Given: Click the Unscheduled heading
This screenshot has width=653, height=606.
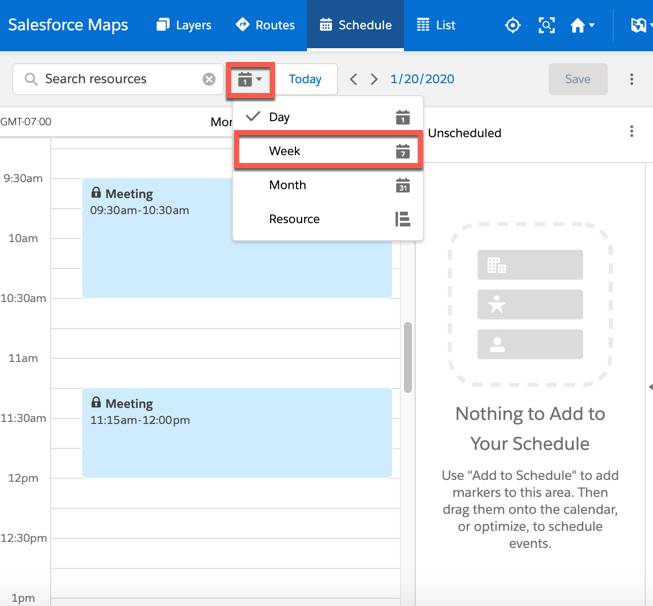Looking at the screenshot, I should (x=465, y=133).
